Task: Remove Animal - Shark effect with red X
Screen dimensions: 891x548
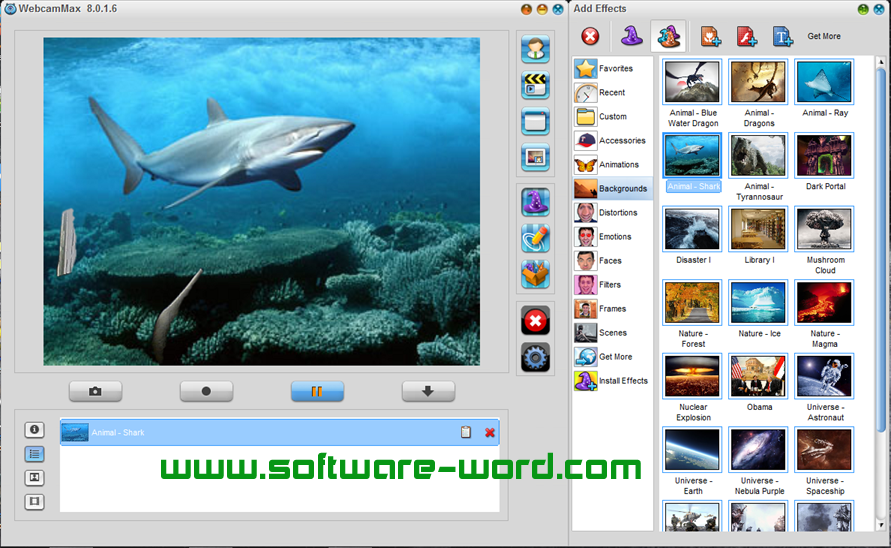Action: click(489, 433)
